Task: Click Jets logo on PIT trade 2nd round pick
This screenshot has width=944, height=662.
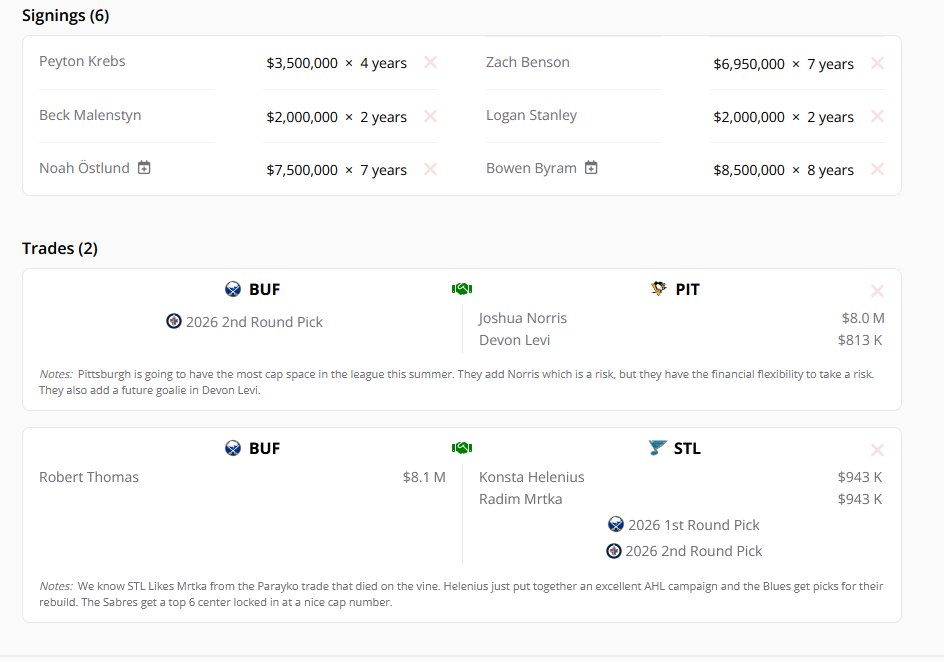Action: (x=173, y=321)
